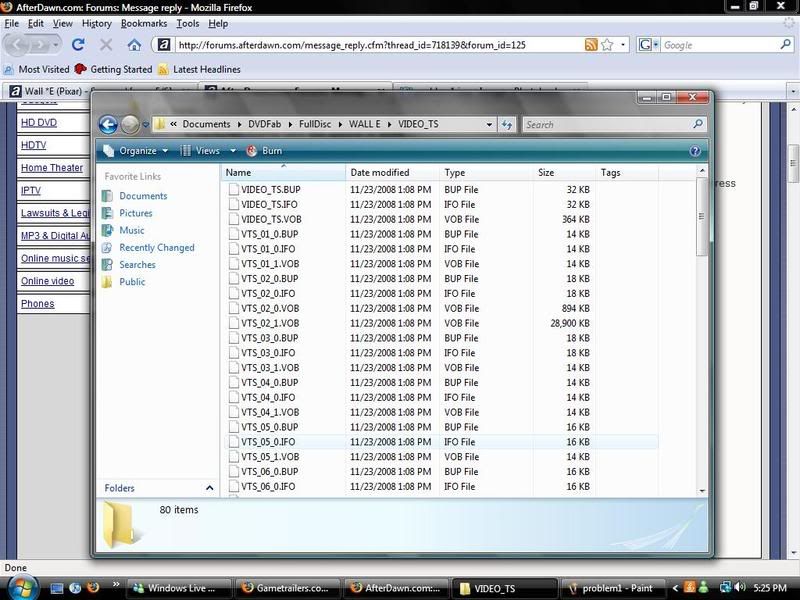
Task: Open Firefox Bookmarks menu
Action: [144, 23]
